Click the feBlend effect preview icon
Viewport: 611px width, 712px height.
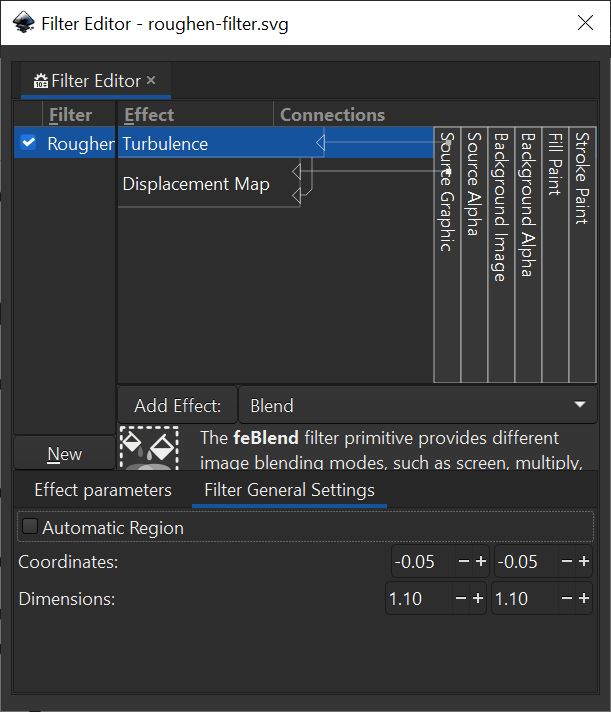148,448
